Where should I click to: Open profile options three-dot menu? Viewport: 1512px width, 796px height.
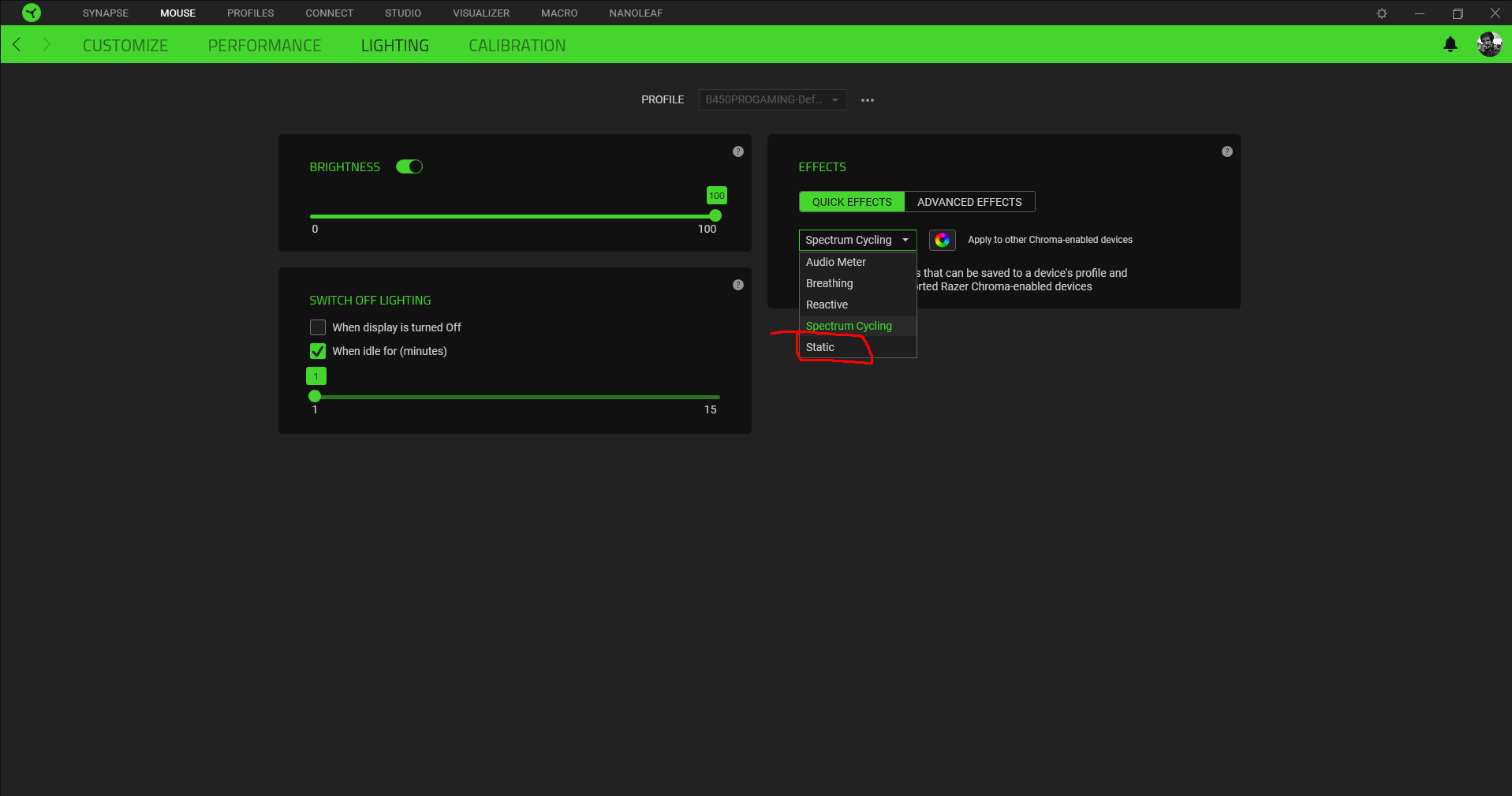[868, 100]
